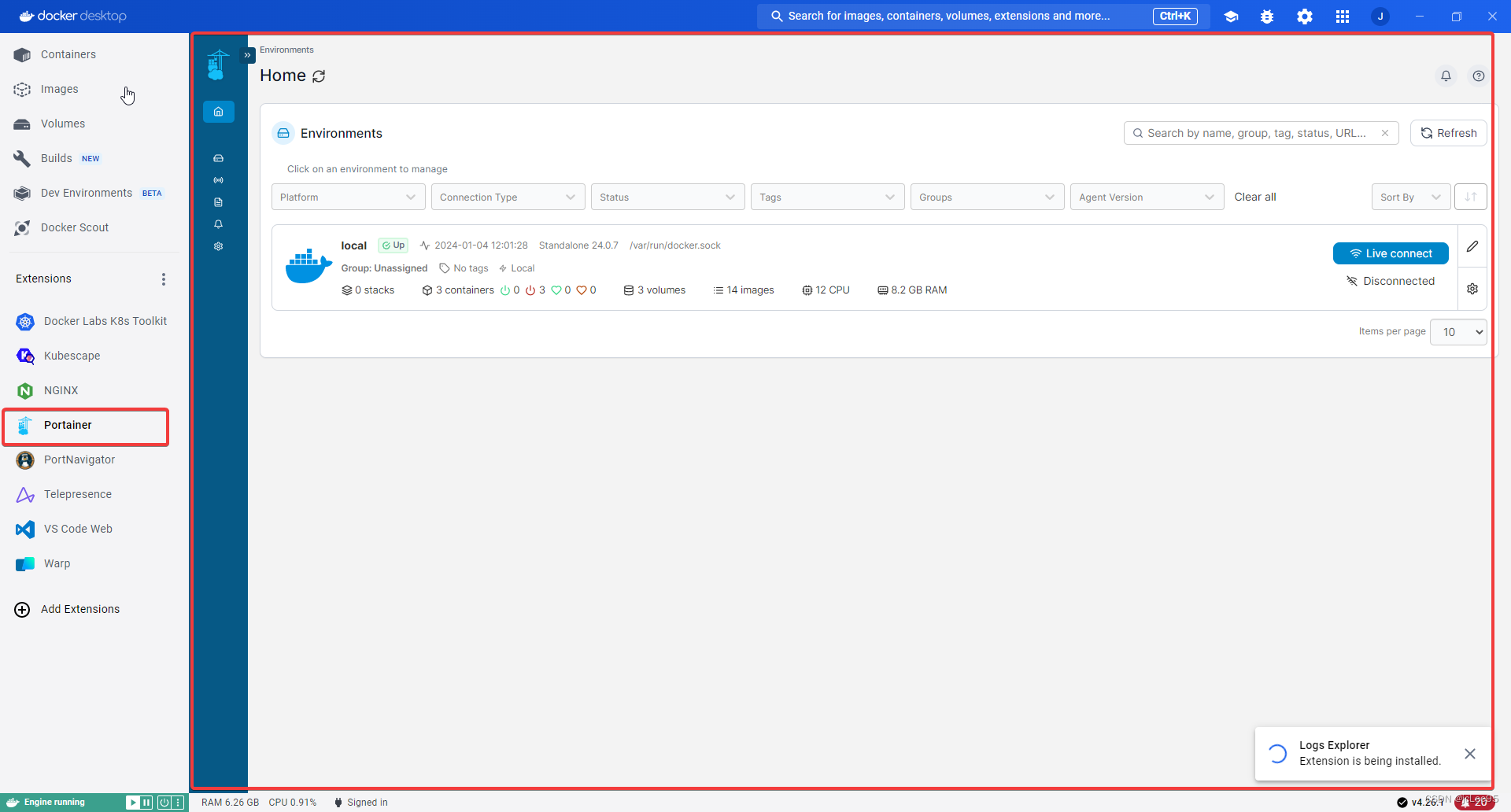The width and height of the screenshot is (1511, 812).
Task: Open the Portainer environments icon in sidebar
Action: coord(219,158)
